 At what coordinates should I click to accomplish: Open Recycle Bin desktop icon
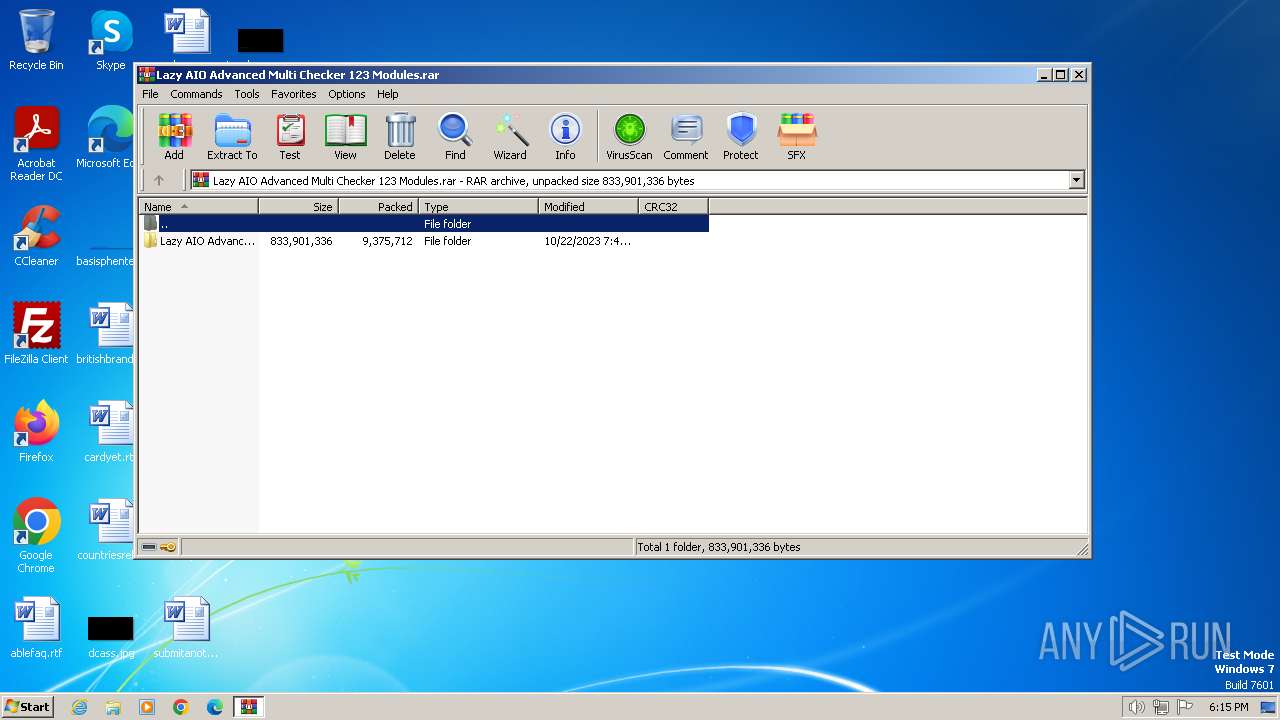pos(36,40)
